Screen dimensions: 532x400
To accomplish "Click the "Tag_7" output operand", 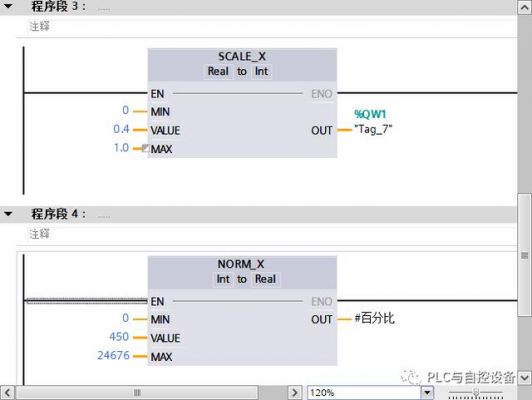I will (373, 129).
